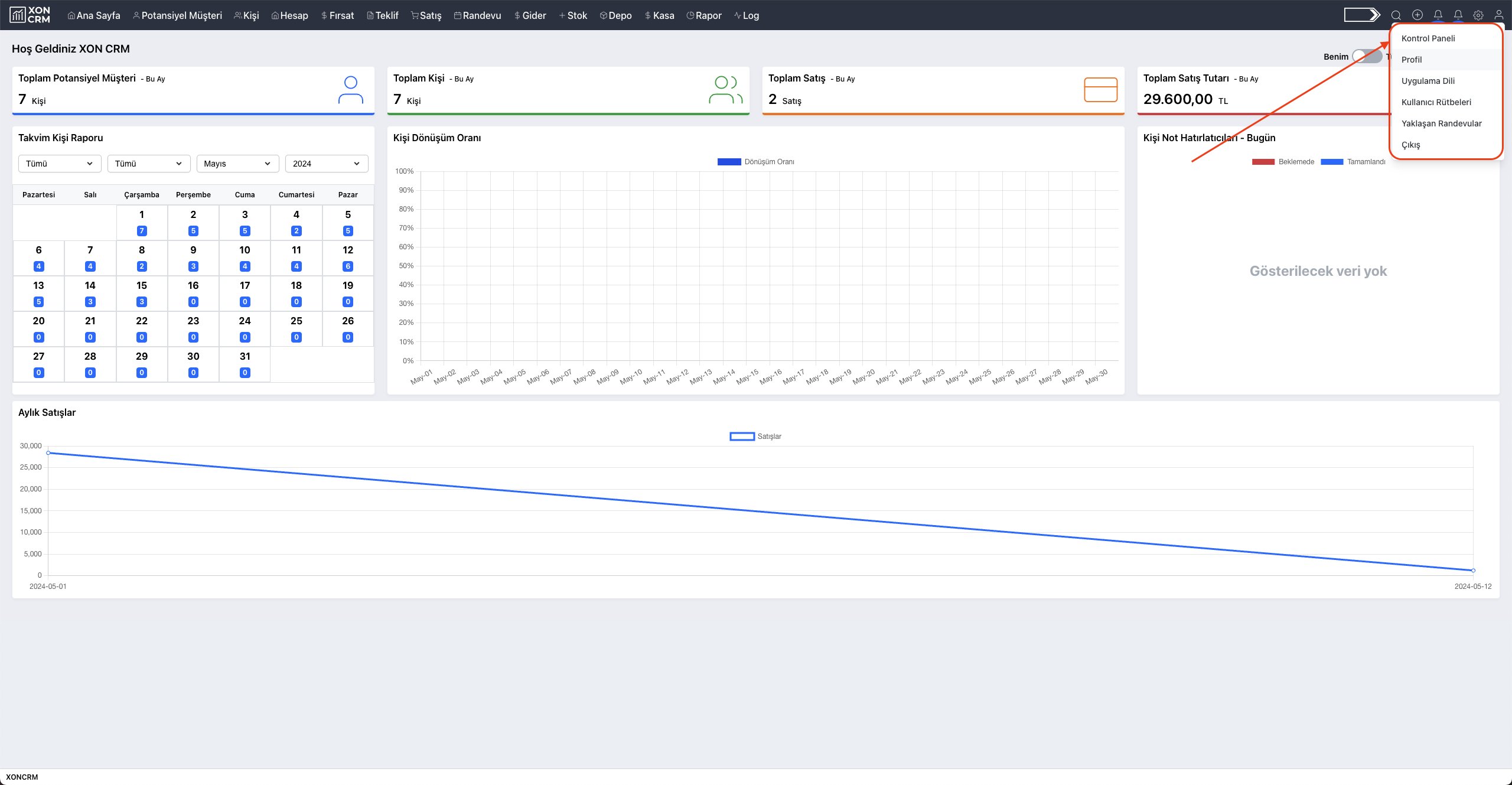Open the leftmost Tümü filter dropdown

tap(59, 164)
